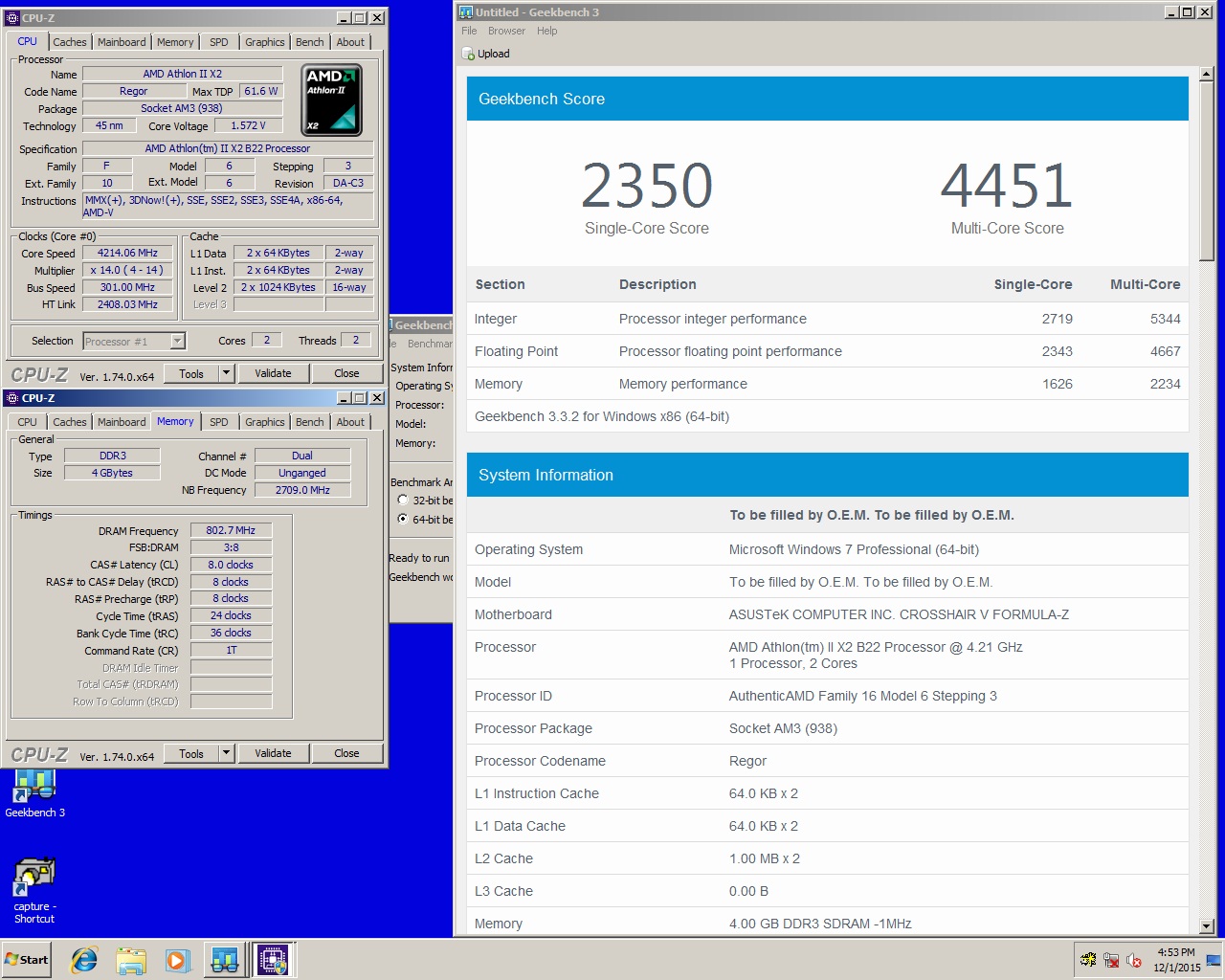Click Microsoft Windows 7 Professional text
Image resolution: width=1225 pixels, height=980 pixels.
coord(854,549)
